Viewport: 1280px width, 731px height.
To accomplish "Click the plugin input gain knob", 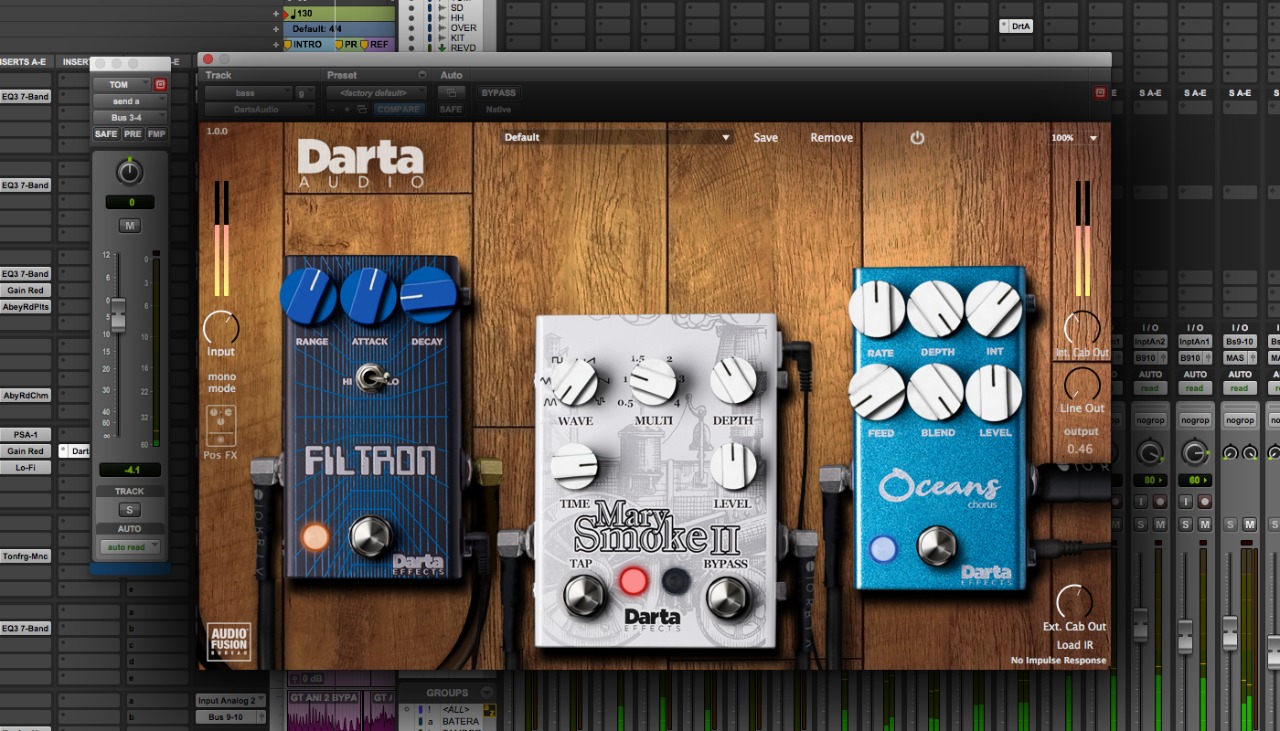I will tap(221, 327).
